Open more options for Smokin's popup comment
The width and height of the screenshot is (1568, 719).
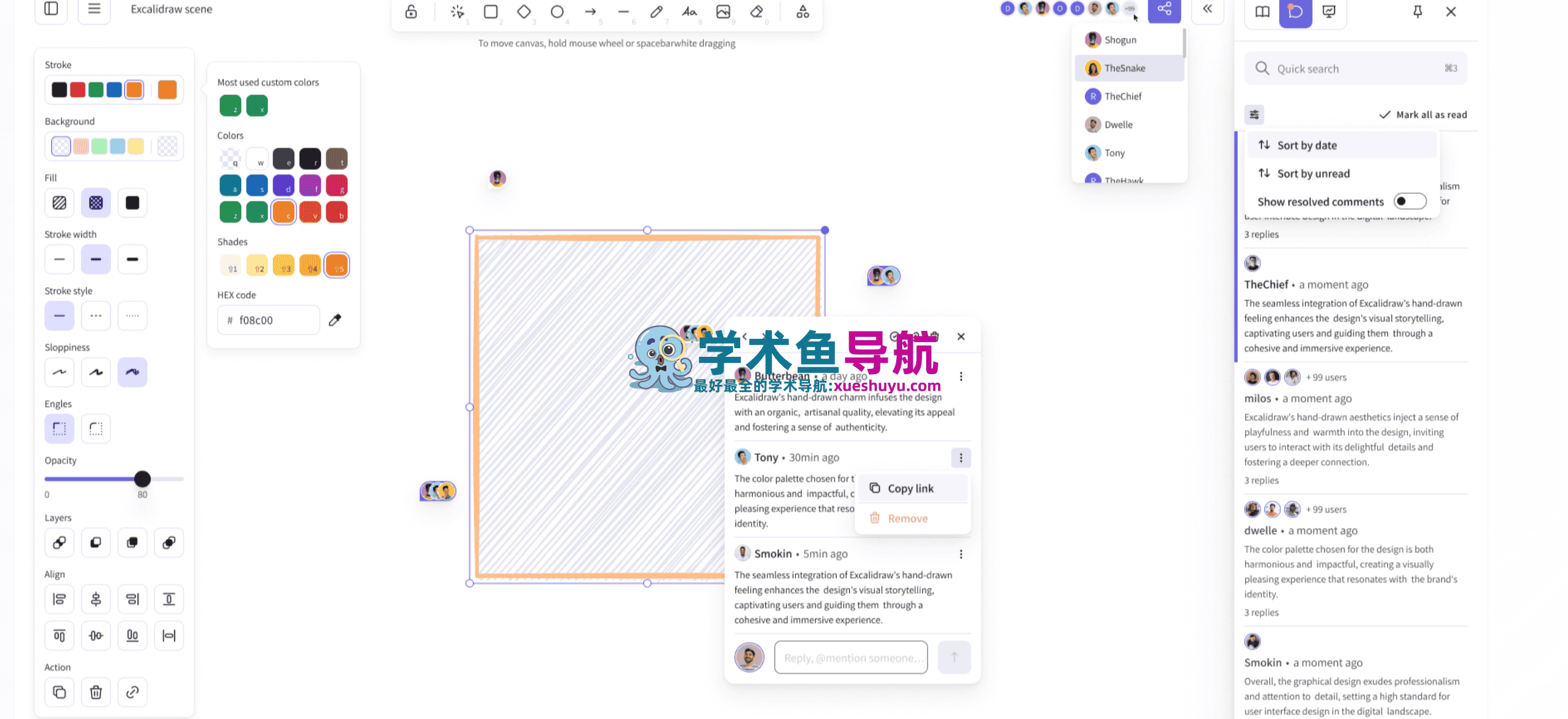961,554
